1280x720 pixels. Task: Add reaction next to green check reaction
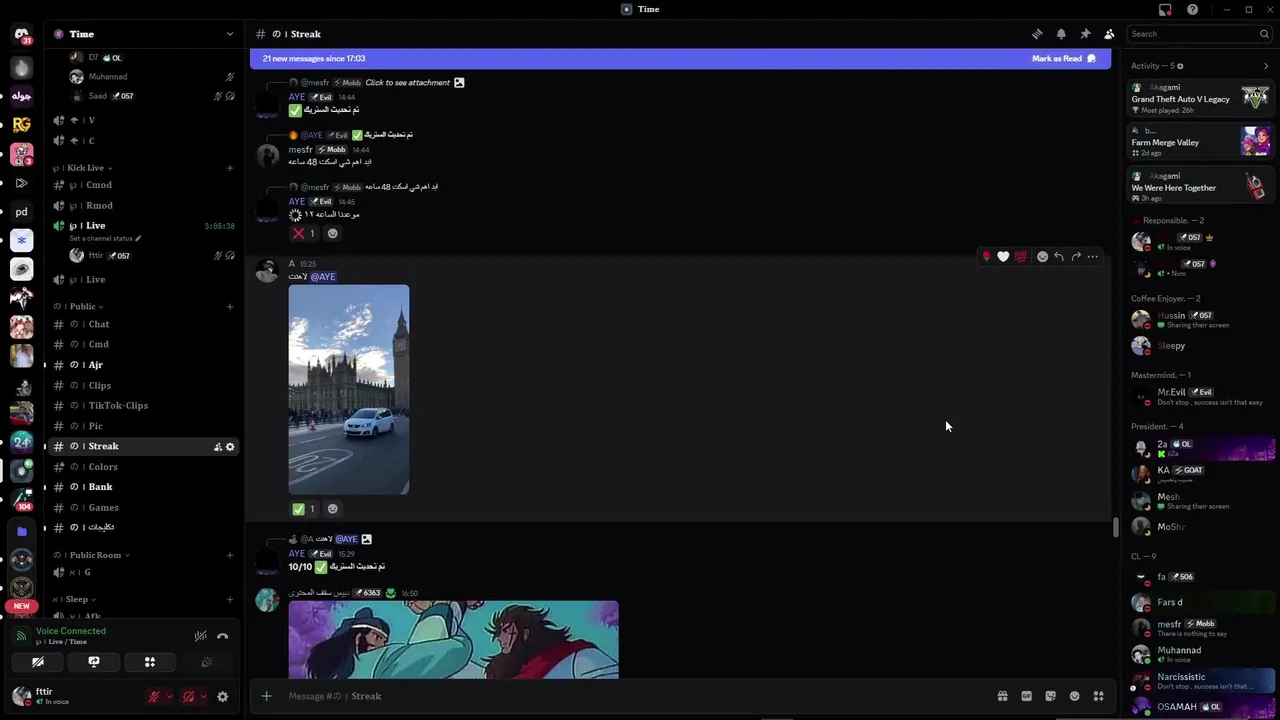[333, 509]
